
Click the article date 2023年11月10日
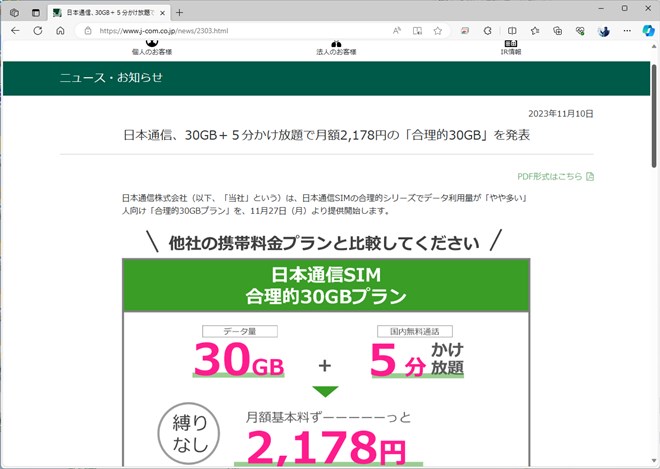click(561, 114)
